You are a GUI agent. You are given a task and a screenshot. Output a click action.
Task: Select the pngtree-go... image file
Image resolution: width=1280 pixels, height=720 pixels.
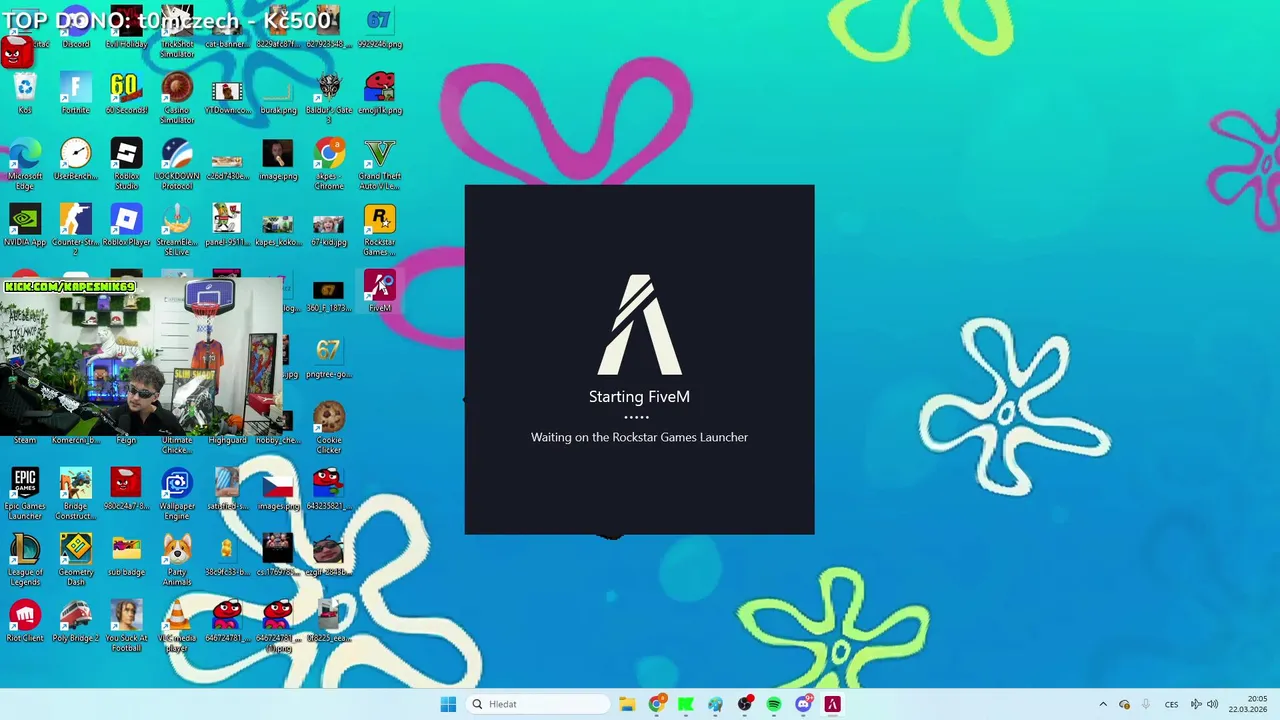click(329, 358)
